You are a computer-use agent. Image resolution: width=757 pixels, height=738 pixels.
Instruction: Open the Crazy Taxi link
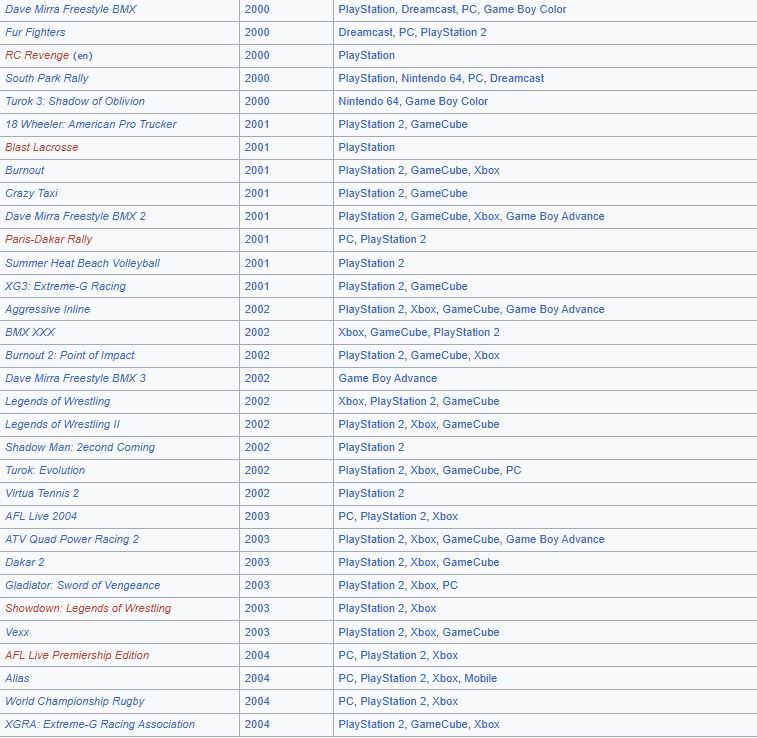31,194
